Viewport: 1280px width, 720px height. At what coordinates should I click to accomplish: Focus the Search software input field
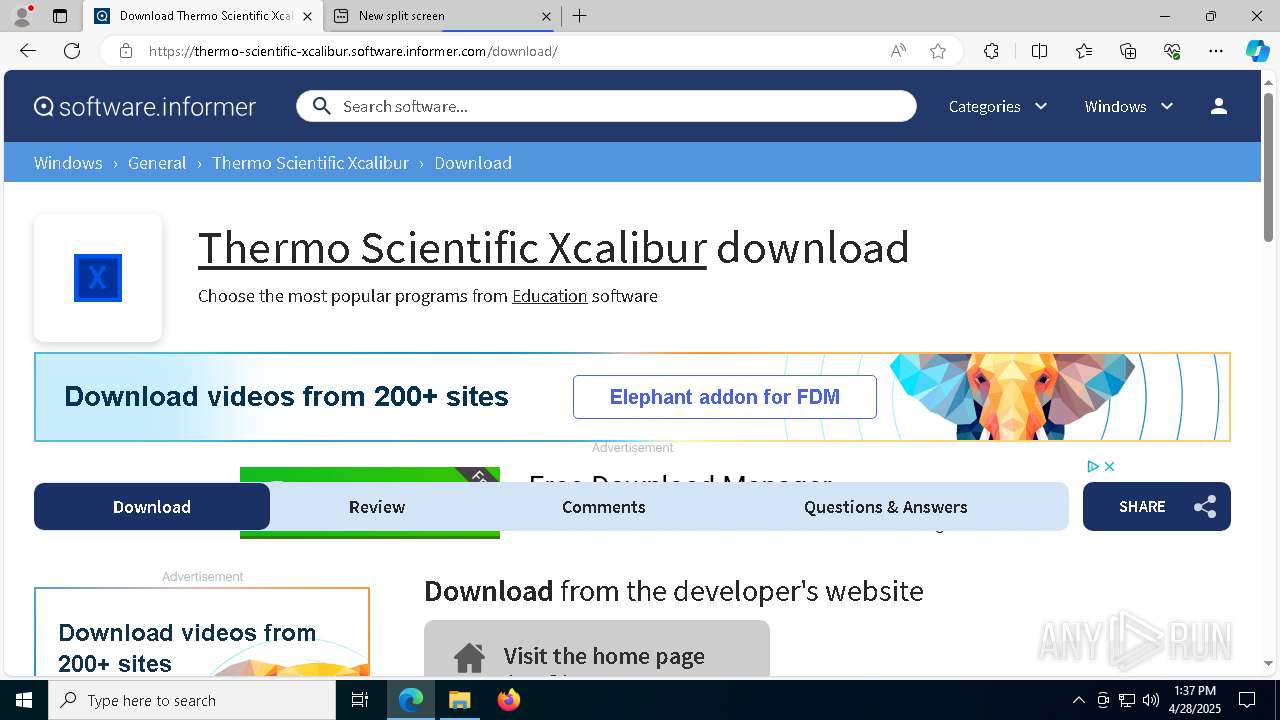point(606,106)
